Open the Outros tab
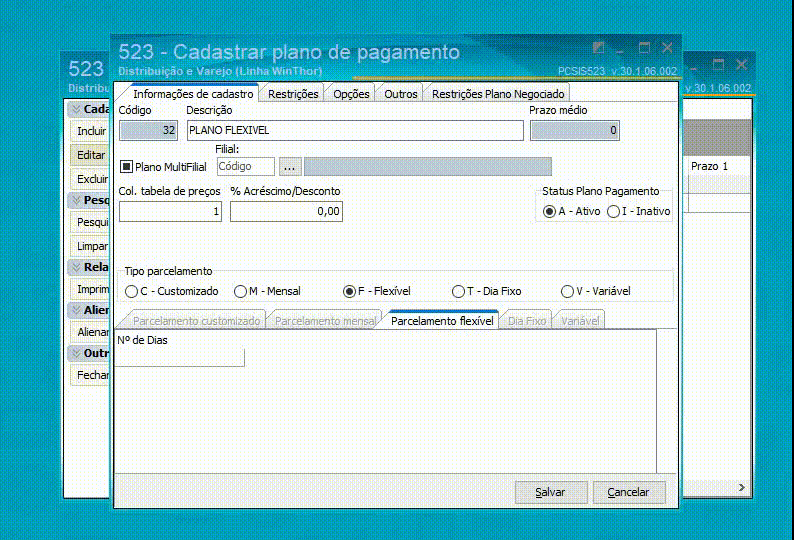The height and width of the screenshot is (540, 794). pyautogui.click(x=401, y=94)
